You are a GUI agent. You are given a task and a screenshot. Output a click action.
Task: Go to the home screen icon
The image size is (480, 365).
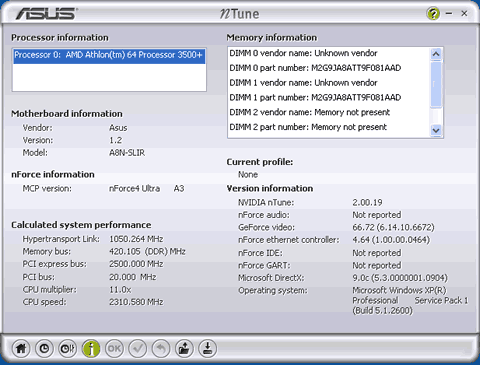(21, 349)
